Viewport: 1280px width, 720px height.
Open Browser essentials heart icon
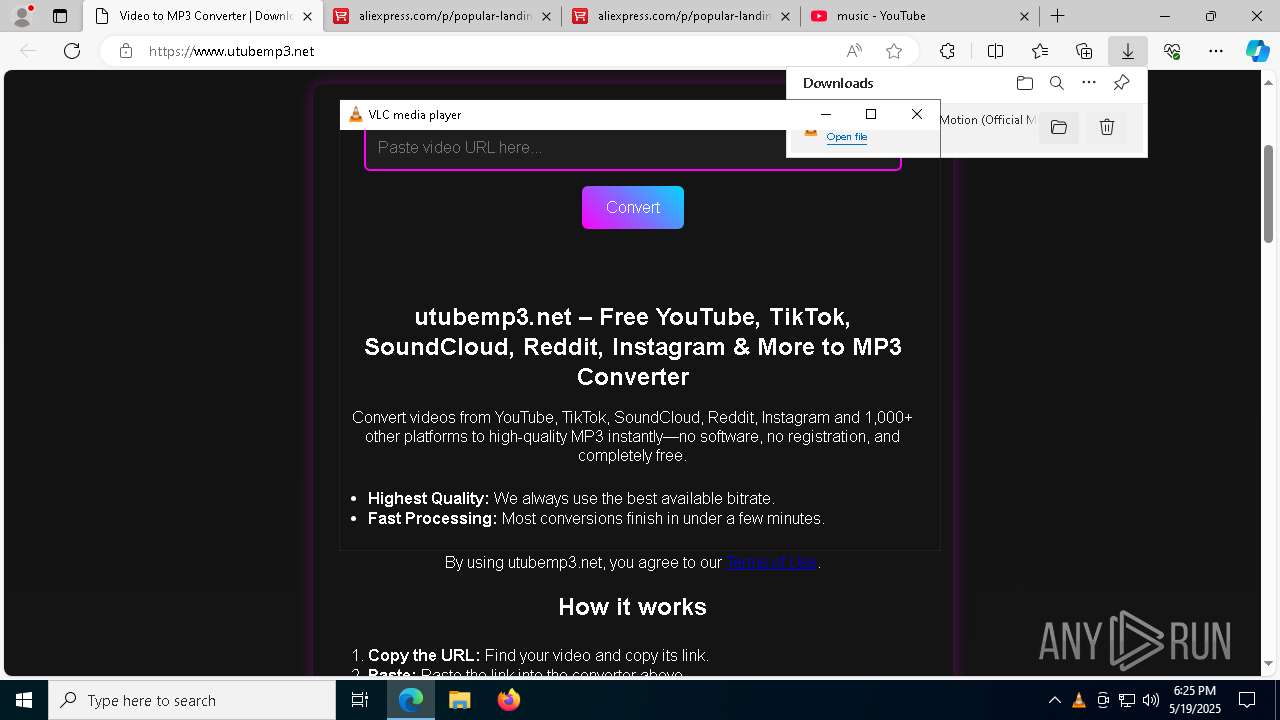click(1172, 51)
